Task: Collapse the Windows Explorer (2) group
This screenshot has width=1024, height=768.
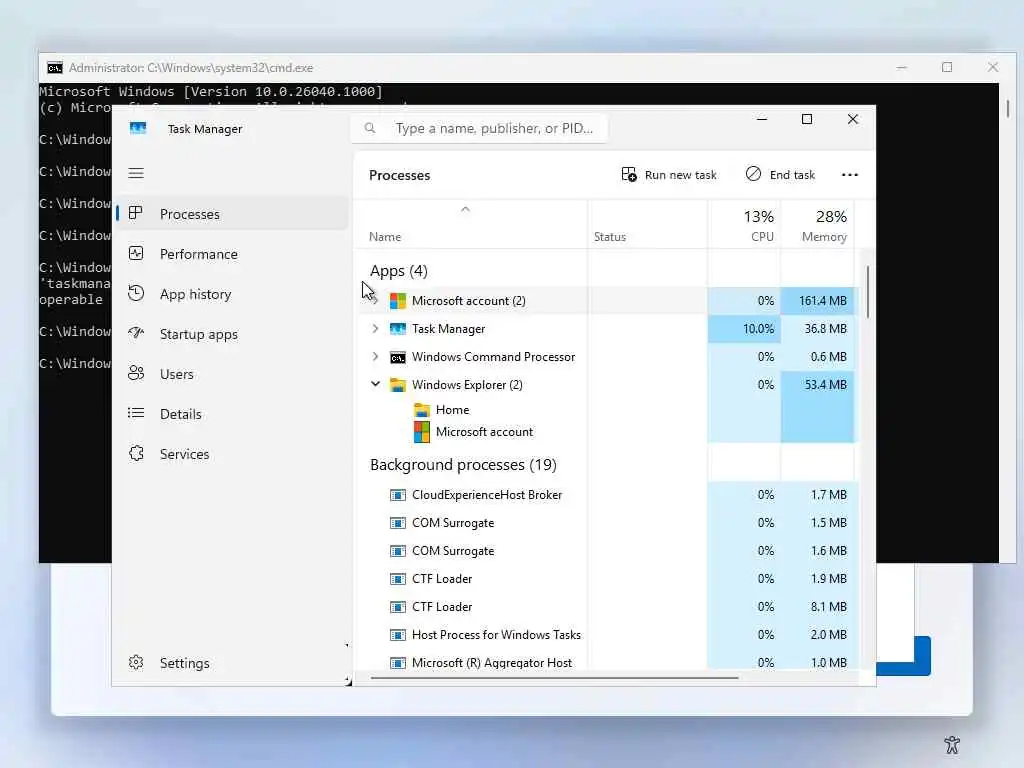Action: 376,384
